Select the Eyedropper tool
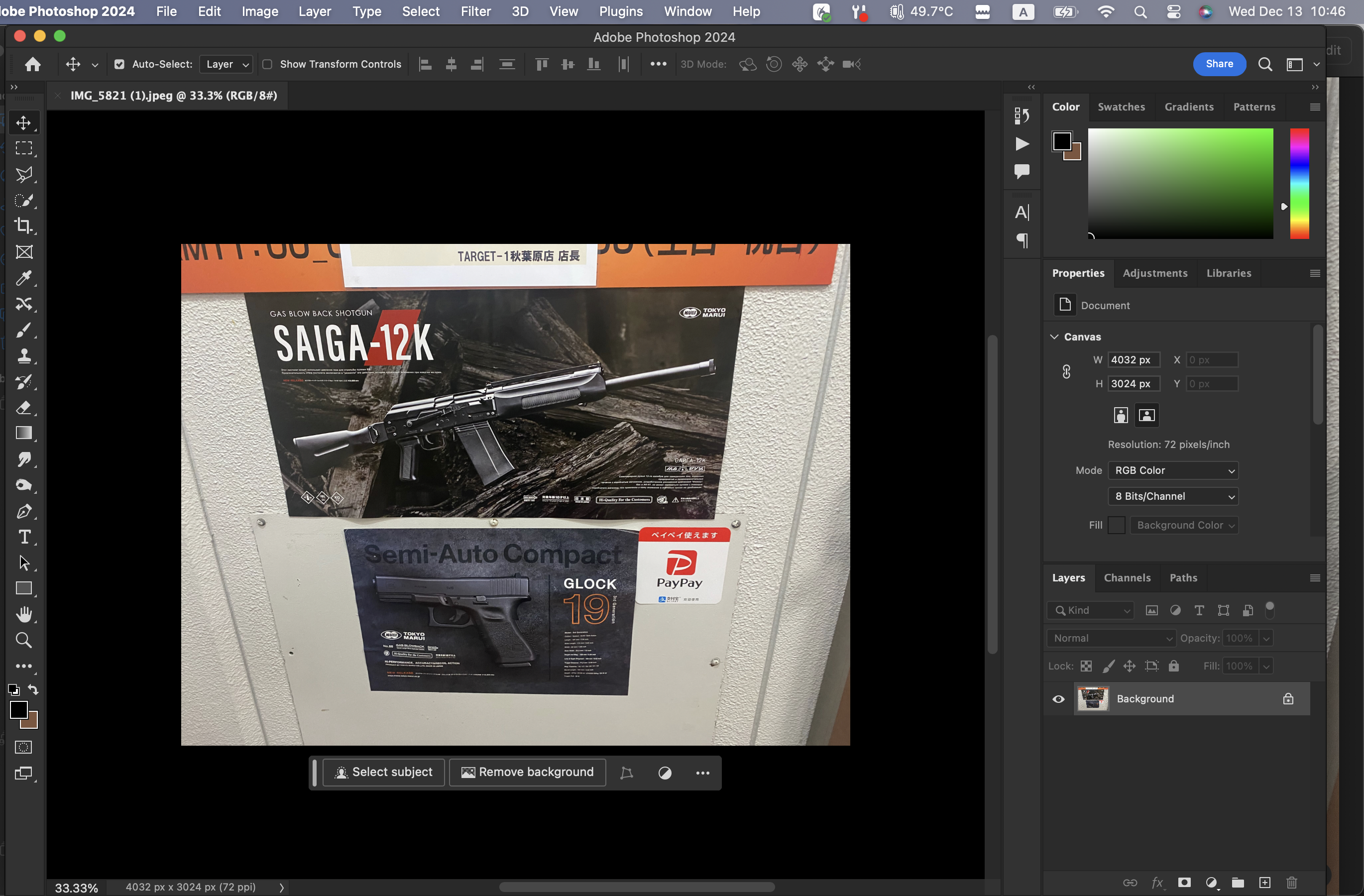This screenshot has width=1364, height=896. tap(23, 278)
